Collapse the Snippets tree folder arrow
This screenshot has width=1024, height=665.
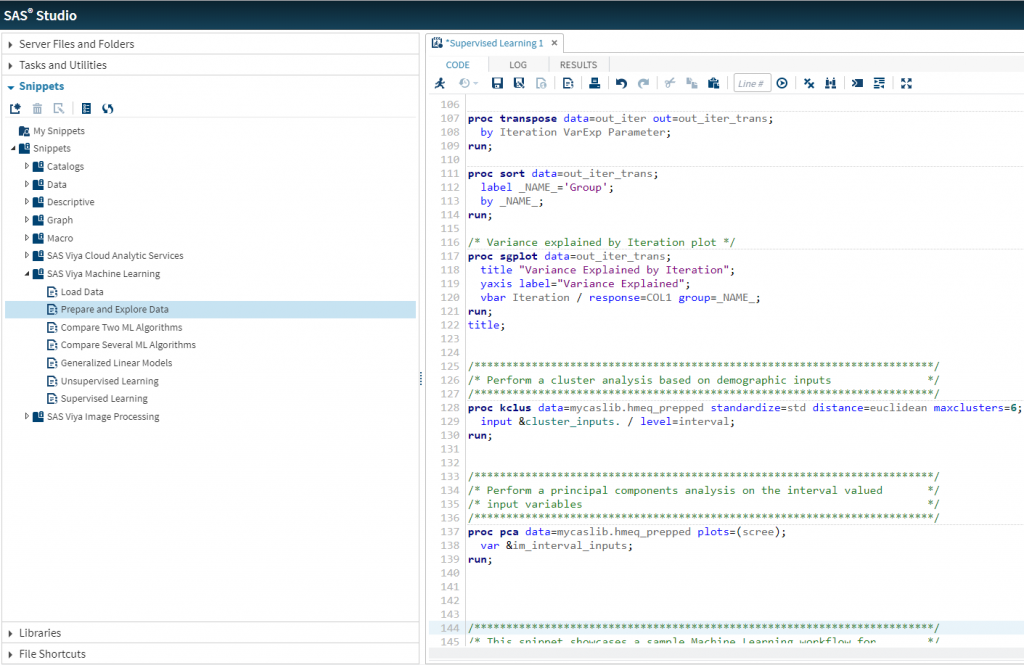click(x=13, y=148)
